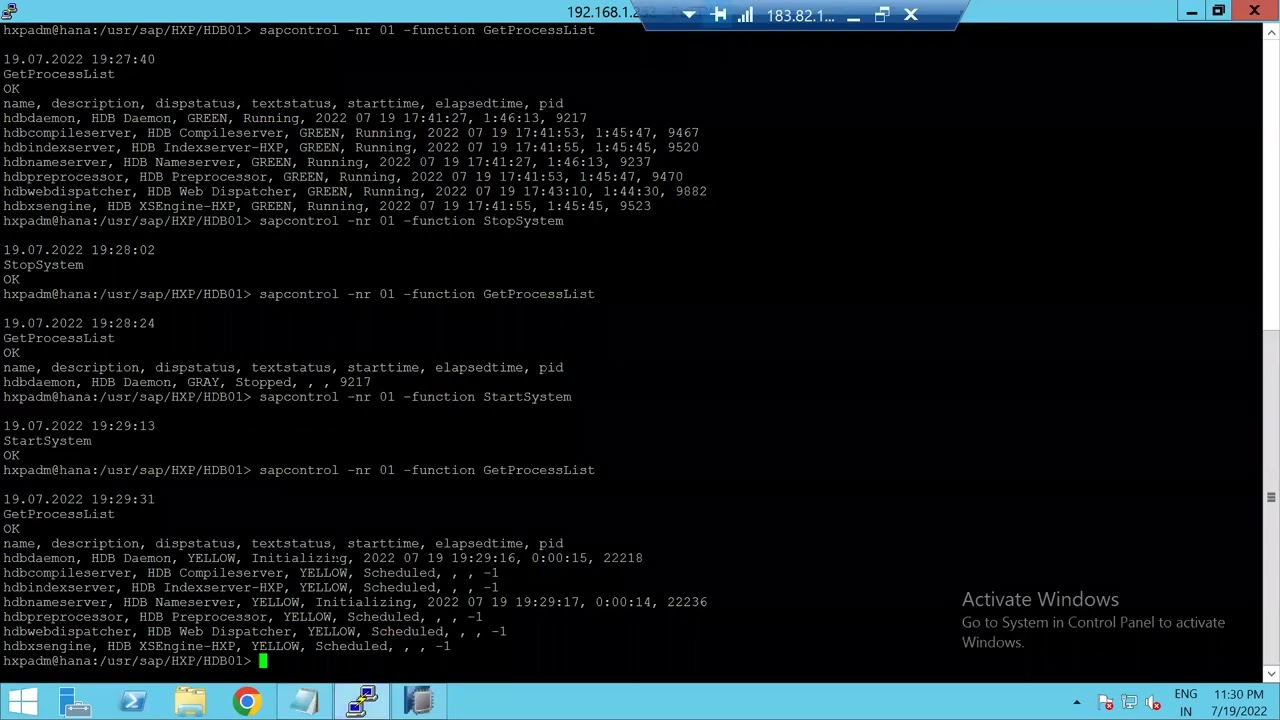1280x720 pixels.
Task: Click the hdbcompileserver GREEN Running line
Action: (x=351, y=133)
